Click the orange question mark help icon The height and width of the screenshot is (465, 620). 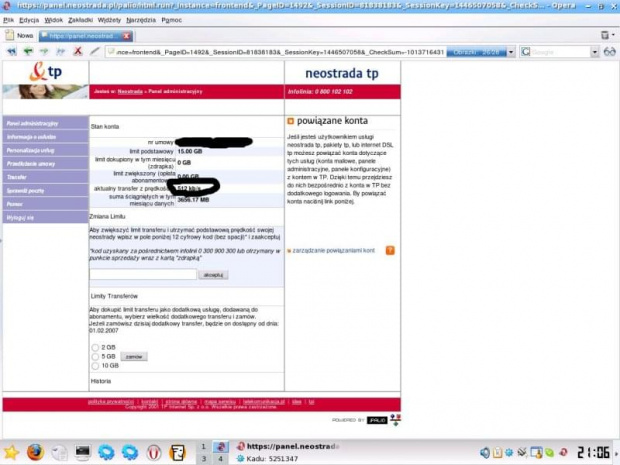pos(390,250)
